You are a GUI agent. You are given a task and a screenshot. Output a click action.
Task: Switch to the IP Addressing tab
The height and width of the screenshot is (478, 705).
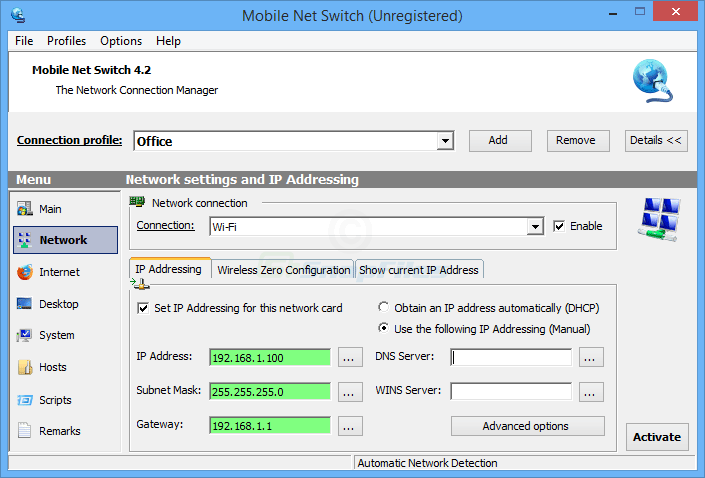tap(170, 269)
